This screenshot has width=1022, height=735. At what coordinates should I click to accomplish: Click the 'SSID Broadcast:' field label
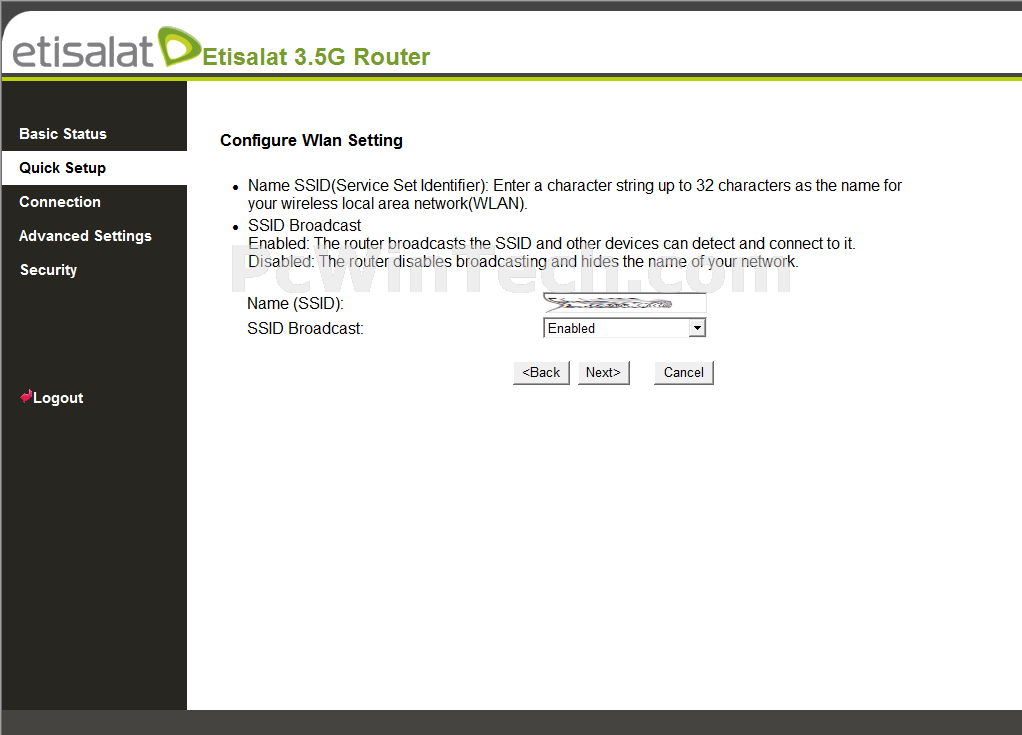[305, 328]
